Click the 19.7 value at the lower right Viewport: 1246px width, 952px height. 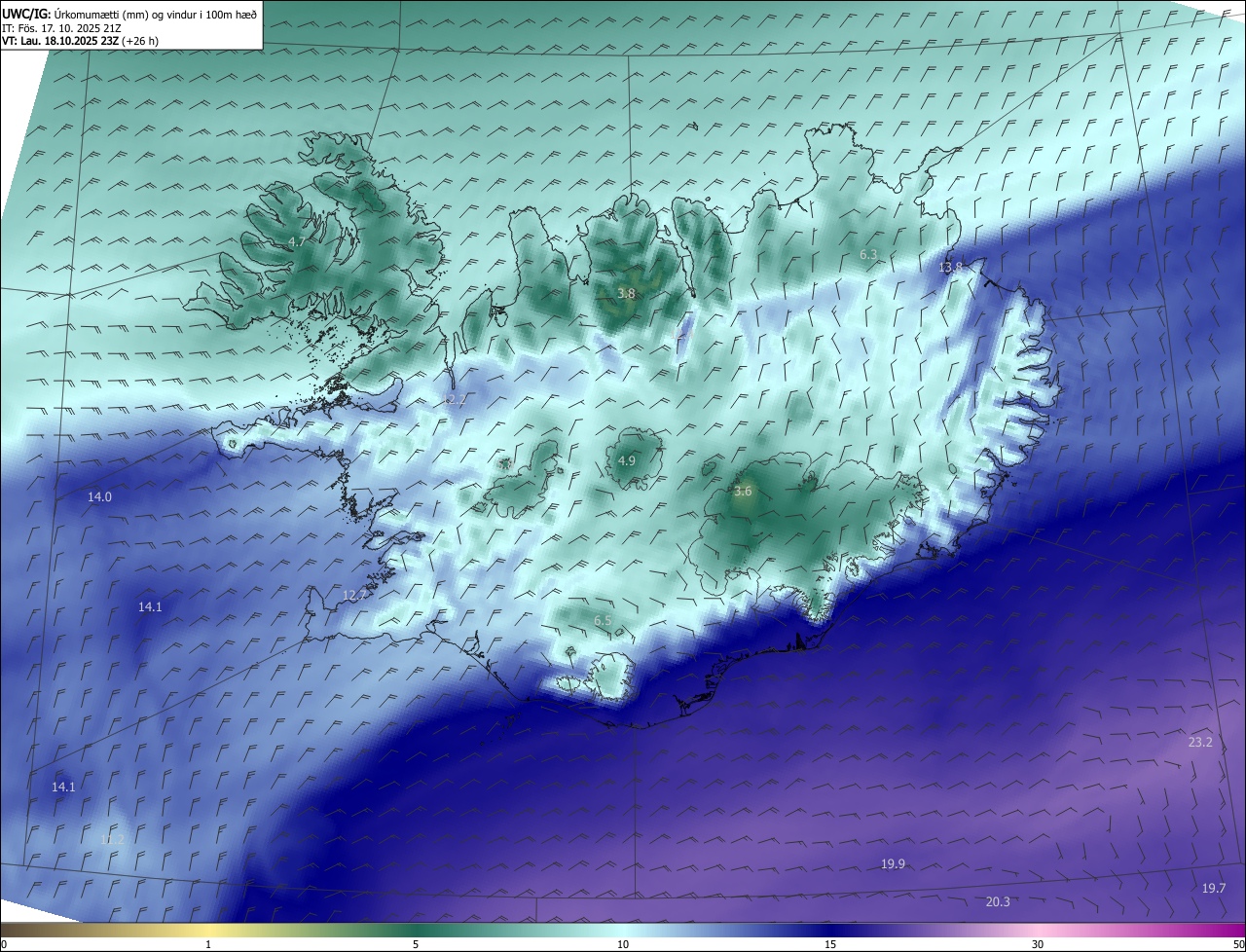[1214, 888]
